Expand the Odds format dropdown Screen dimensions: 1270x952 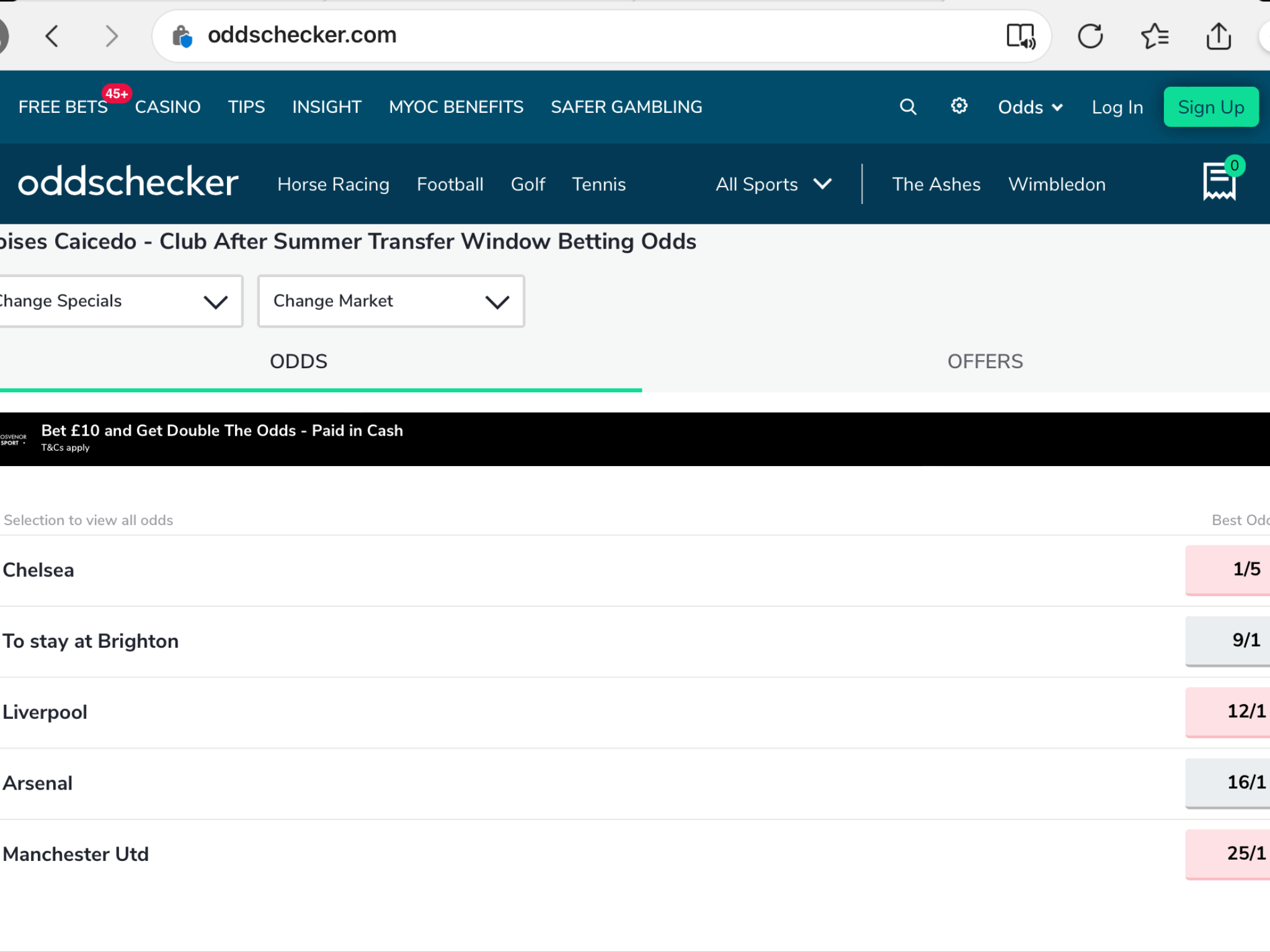pyautogui.click(x=1030, y=107)
